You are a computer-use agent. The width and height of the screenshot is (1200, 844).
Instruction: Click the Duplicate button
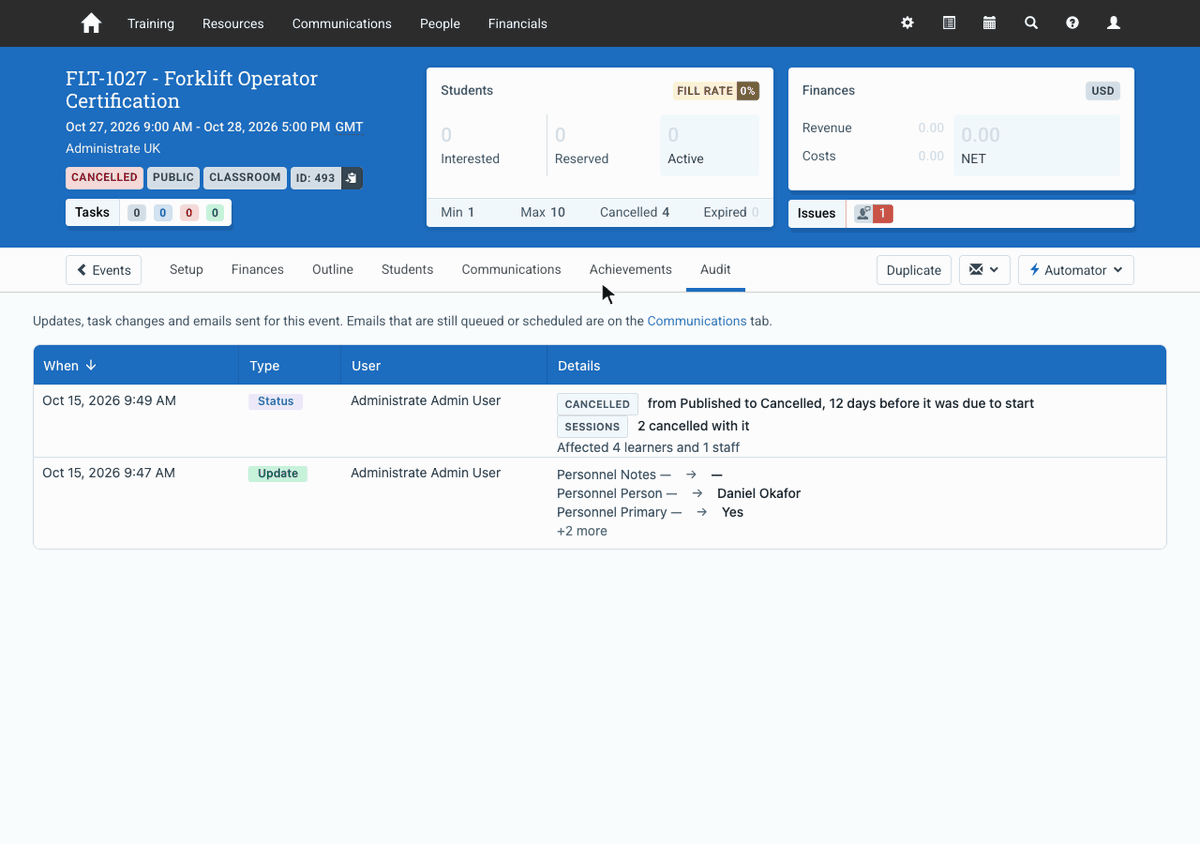(x=914, y=270)
